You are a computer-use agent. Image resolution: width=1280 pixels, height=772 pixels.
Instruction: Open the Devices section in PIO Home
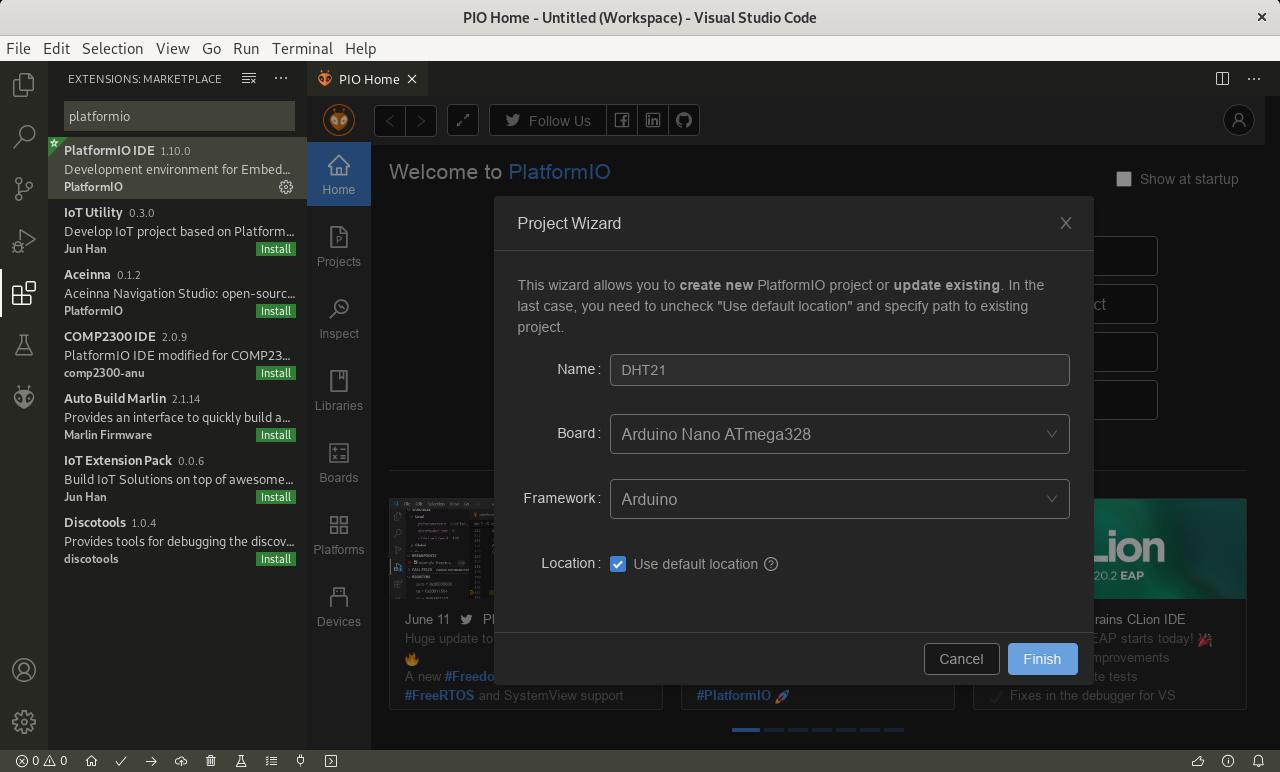339,606
